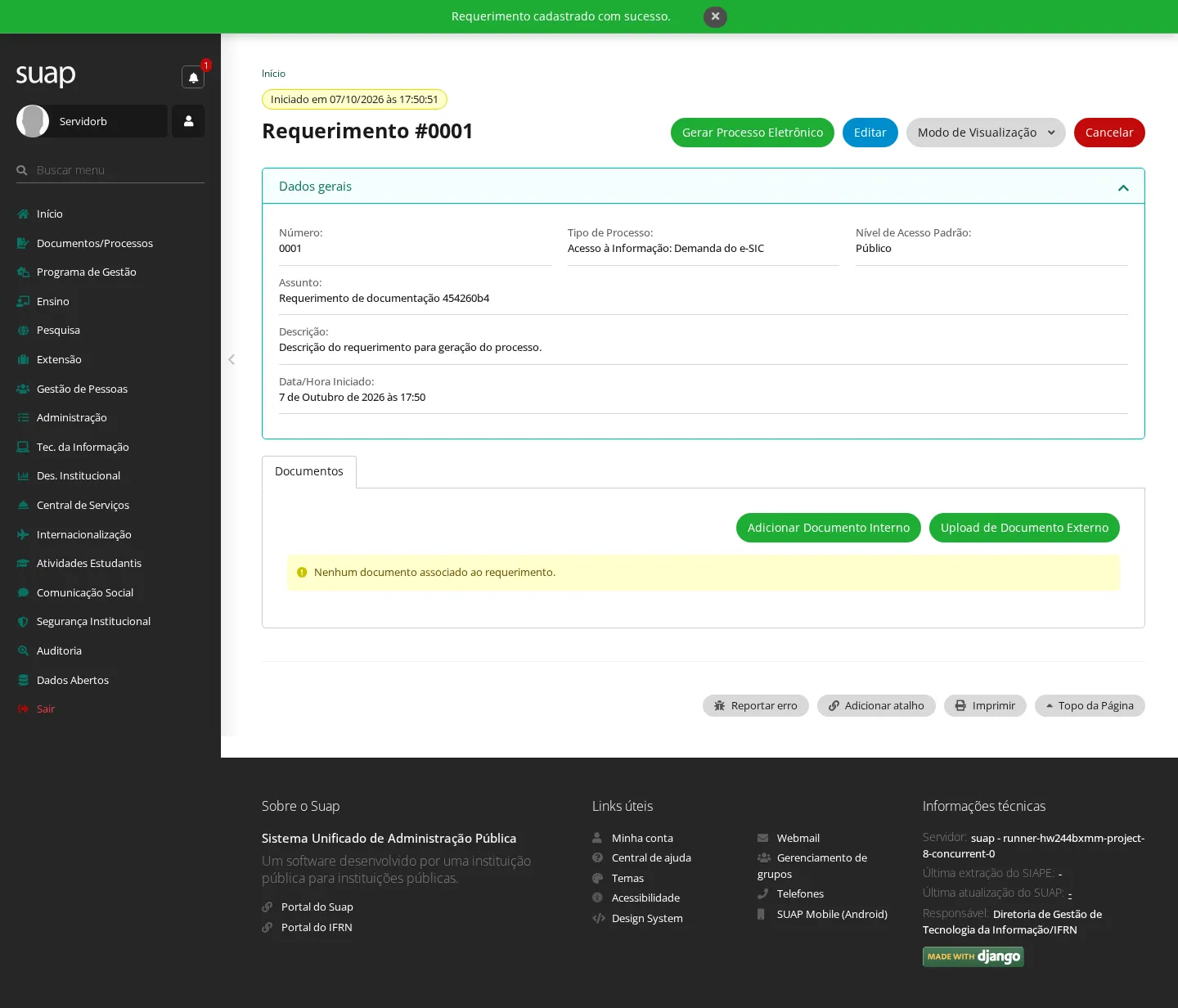Open the Design System footer link
Image resolution: width=1178 pixels, height=1008 pixels.
647,918
